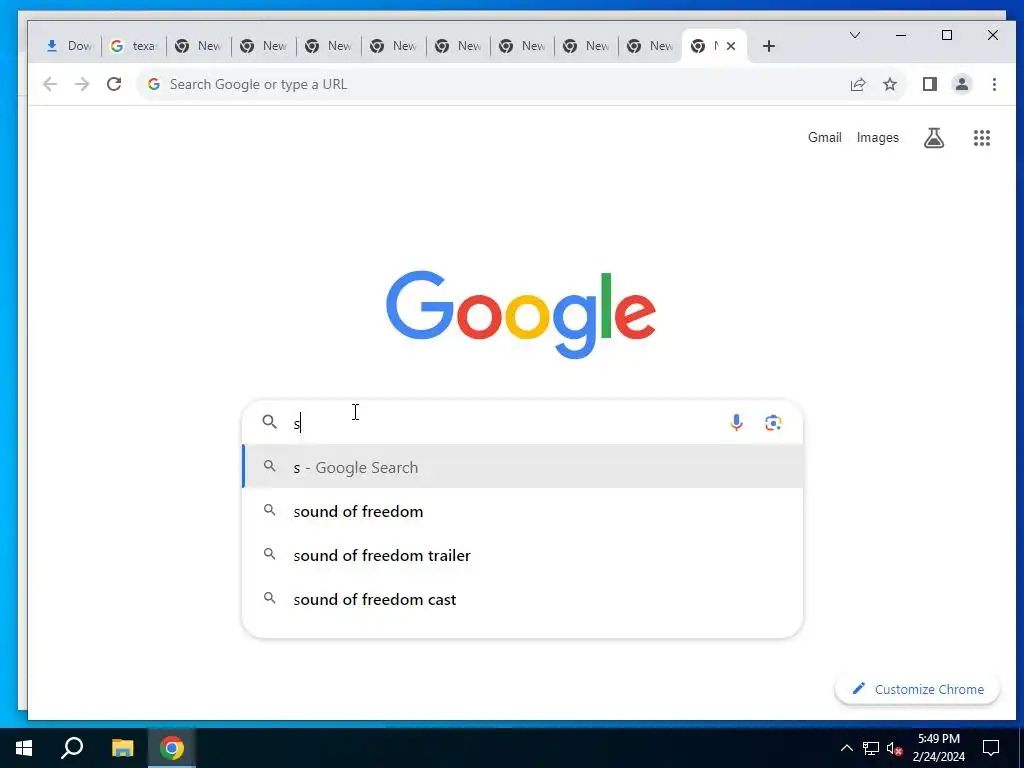This screenshot has height=768, width=1024.
Task: Open the Chrome side panel
Action: pyautogui.click(x=929, y=84)
